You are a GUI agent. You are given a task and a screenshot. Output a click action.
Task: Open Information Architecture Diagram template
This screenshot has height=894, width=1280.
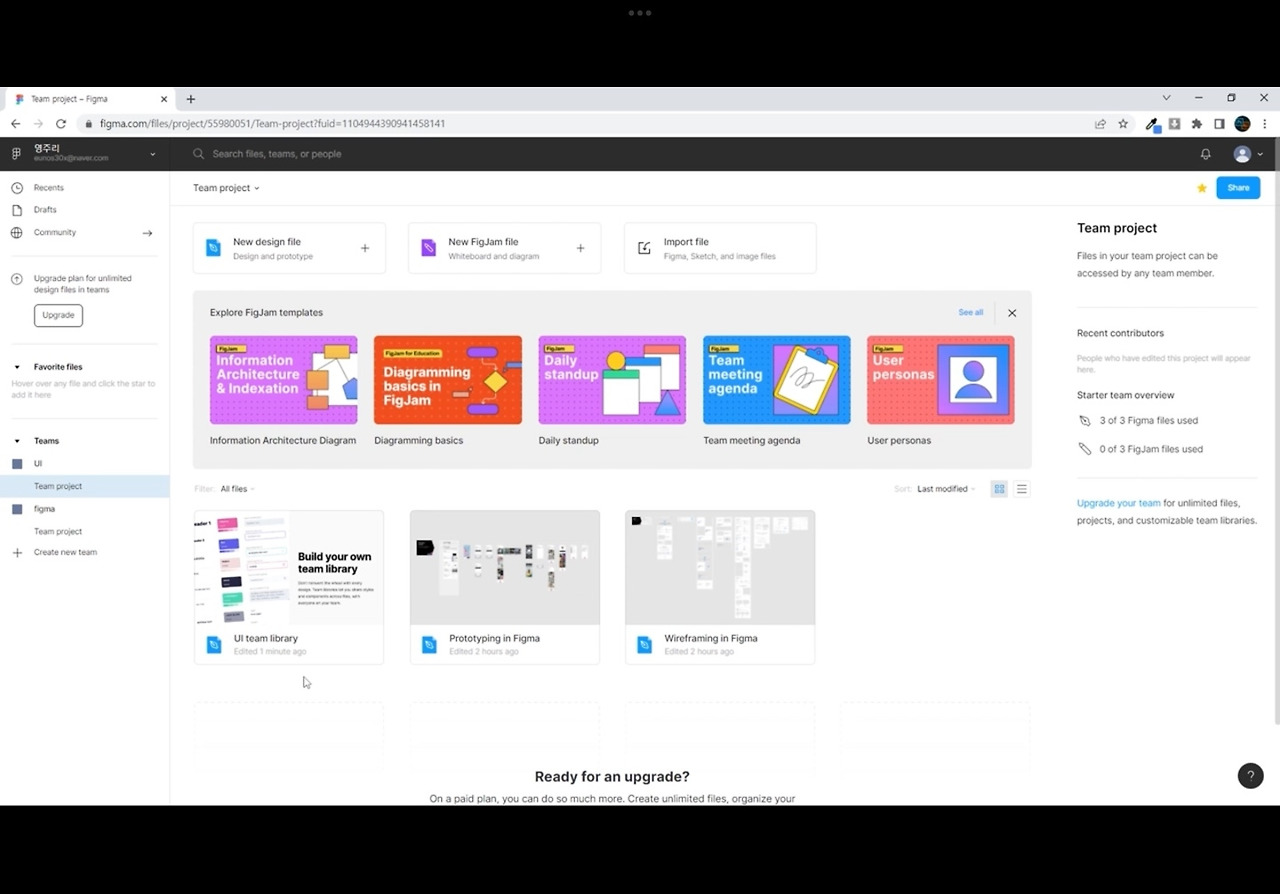(x=283, y=380)
